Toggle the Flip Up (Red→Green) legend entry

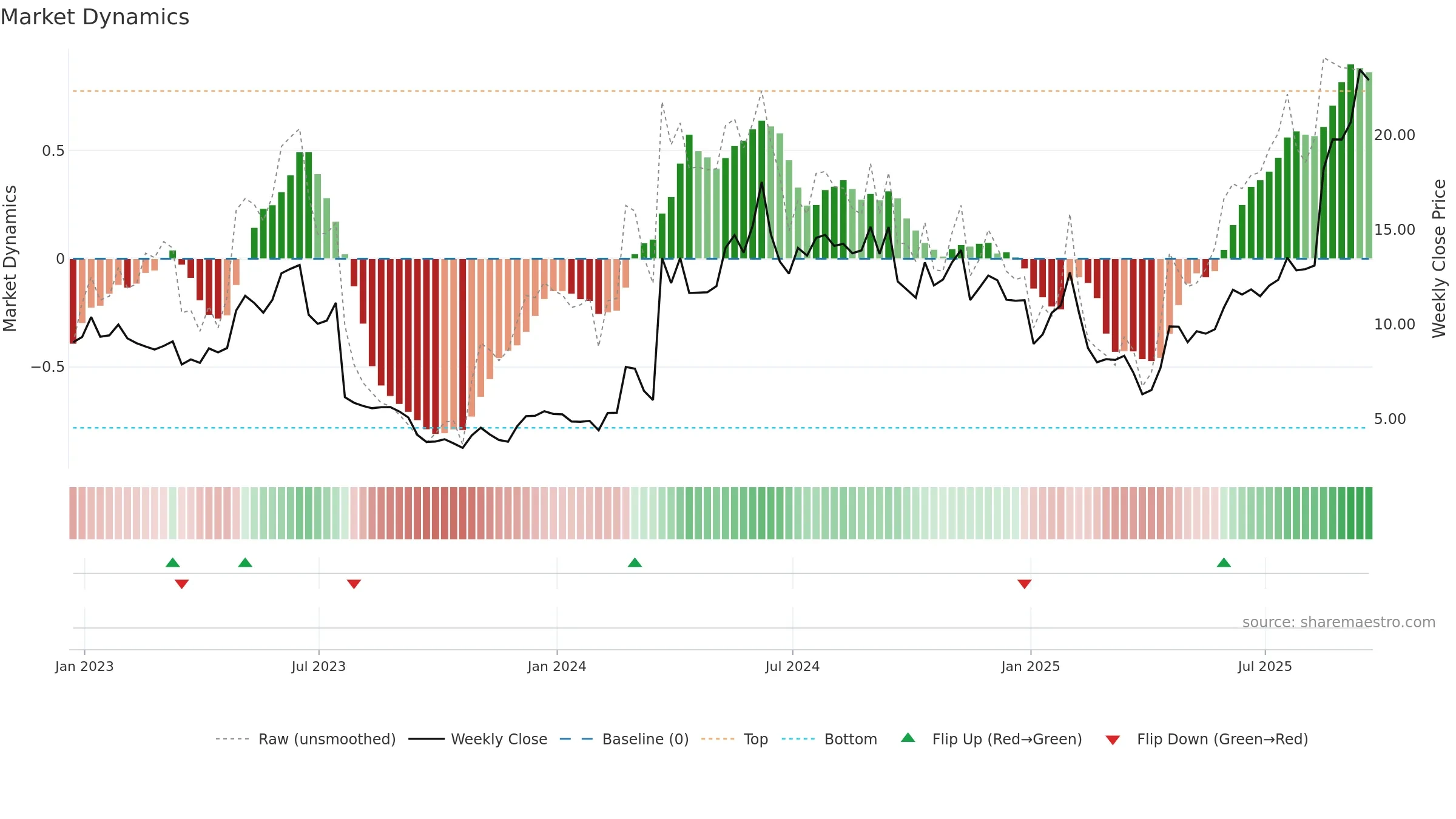991,739
